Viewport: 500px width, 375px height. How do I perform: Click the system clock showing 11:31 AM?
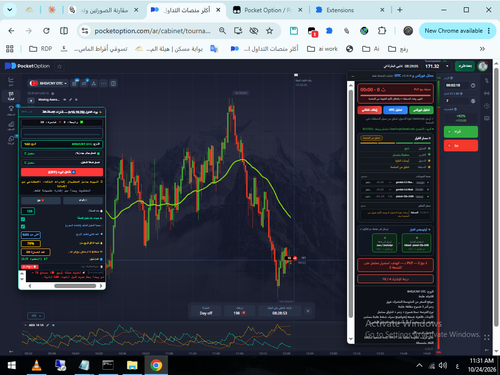pyautogui.click(x=481, y=361)
